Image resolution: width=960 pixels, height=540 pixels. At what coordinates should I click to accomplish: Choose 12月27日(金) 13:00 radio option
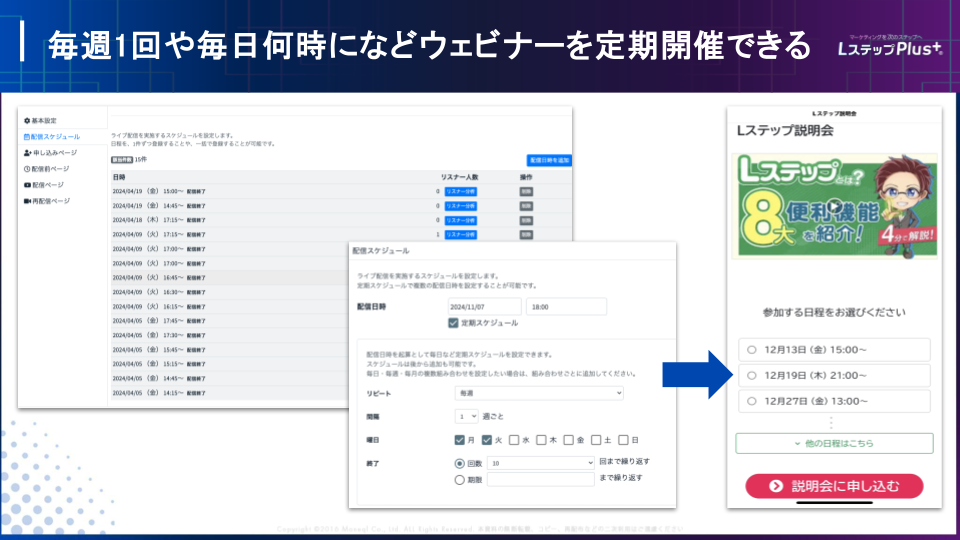pyautogui.click(x=752, y=401)
